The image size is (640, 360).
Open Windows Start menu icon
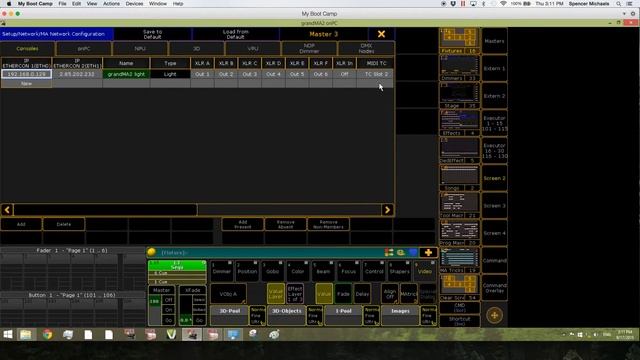click(x=8, y=335)
